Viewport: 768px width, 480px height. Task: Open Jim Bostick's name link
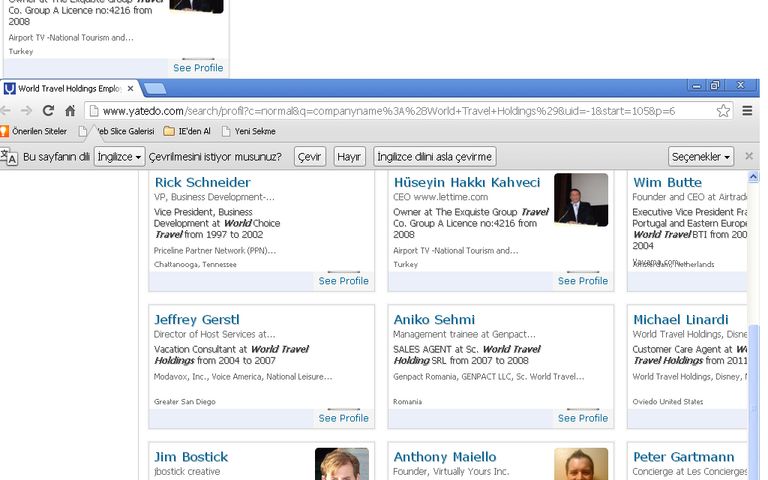pyautogui.click(x=191, y=457)
